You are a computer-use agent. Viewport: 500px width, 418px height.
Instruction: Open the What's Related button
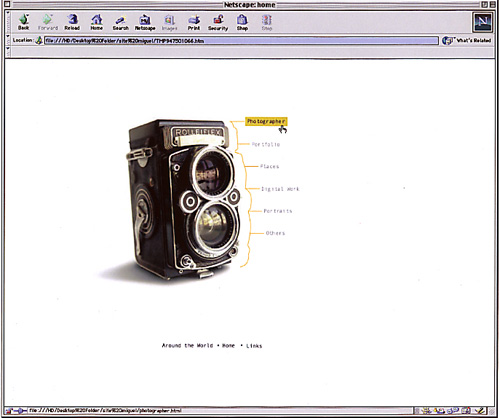coord(467,40)
